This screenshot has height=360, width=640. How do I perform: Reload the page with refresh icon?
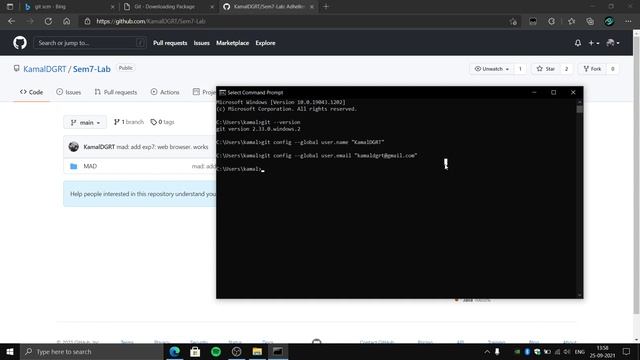point(48,21)
